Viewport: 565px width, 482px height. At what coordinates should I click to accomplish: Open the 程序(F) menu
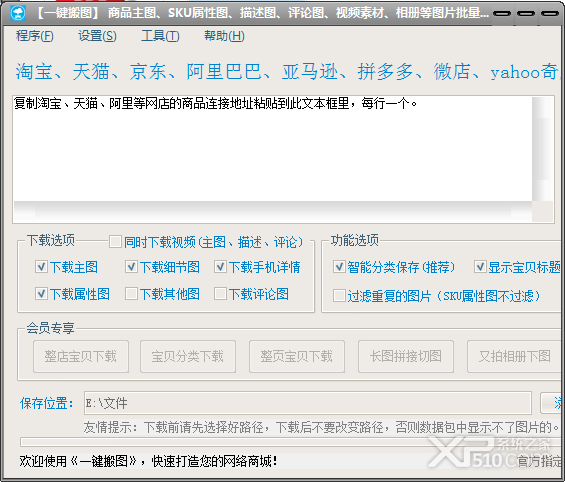point(35,36)
